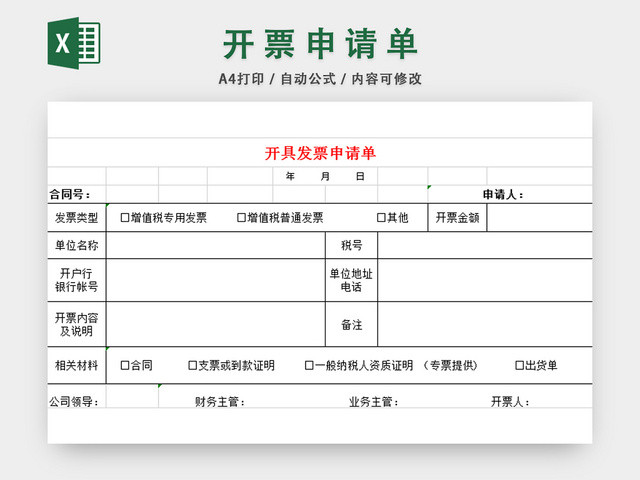This screenshot has height=480, width=640.
Task: Click the blank cell after 税号
Action: coord(485,245)
